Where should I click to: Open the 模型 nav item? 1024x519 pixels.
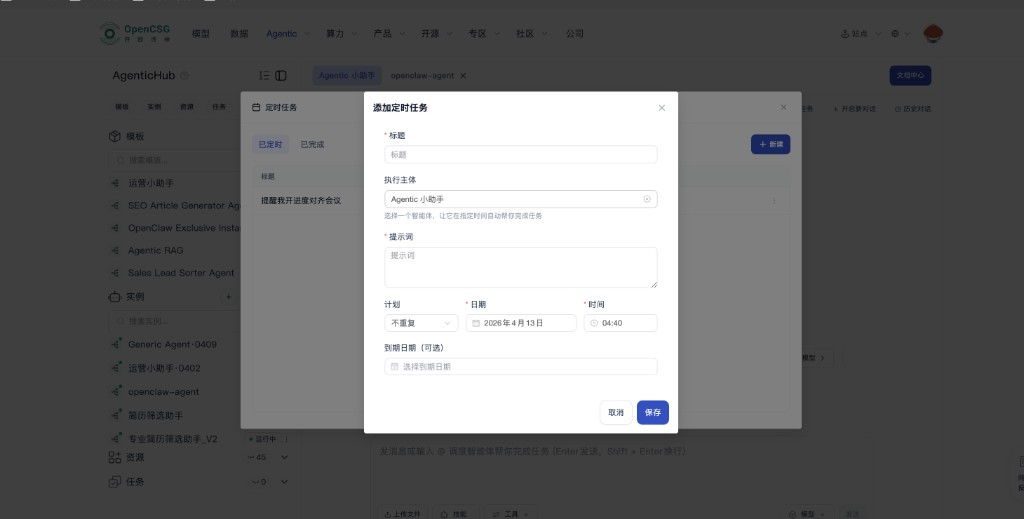pos(200,34)
